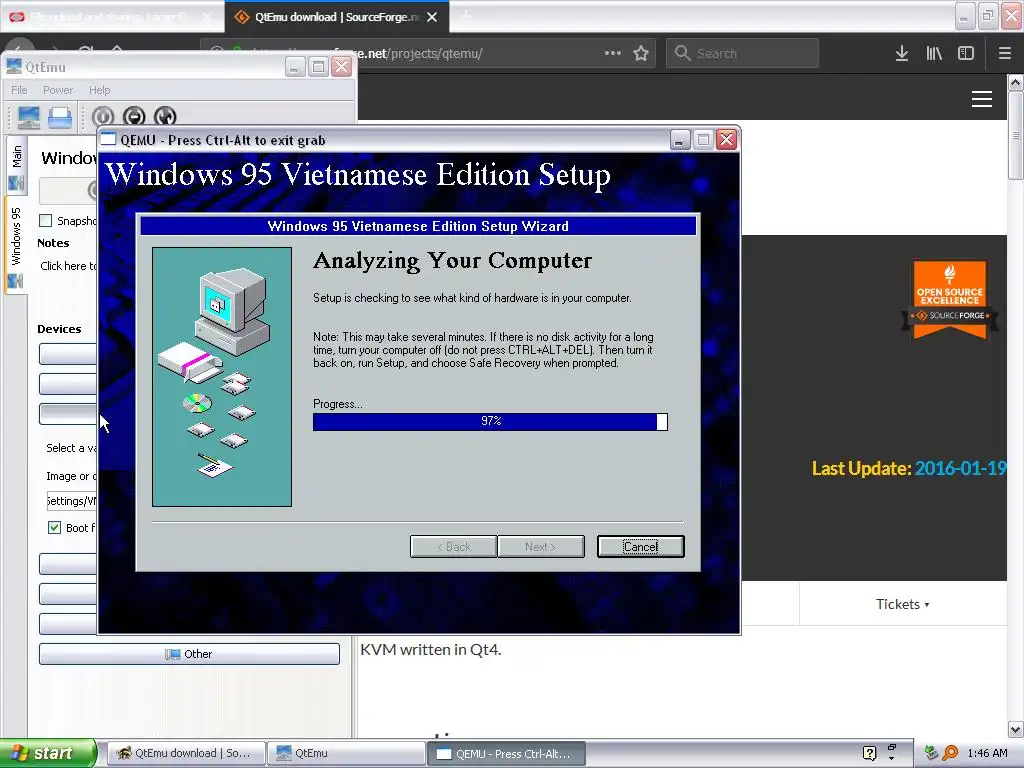Click the restart machine icon in QtEmu toolbar
Viewport: 1024px width, 768px height.
click(165, 117)
